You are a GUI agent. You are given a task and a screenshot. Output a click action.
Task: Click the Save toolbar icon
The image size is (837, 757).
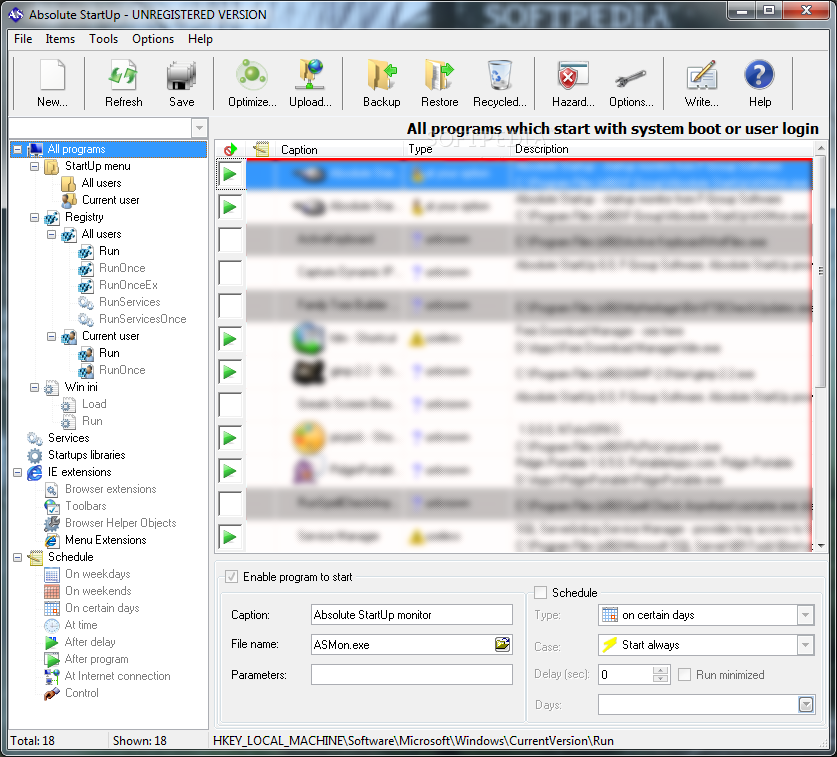tap(181, 83)
